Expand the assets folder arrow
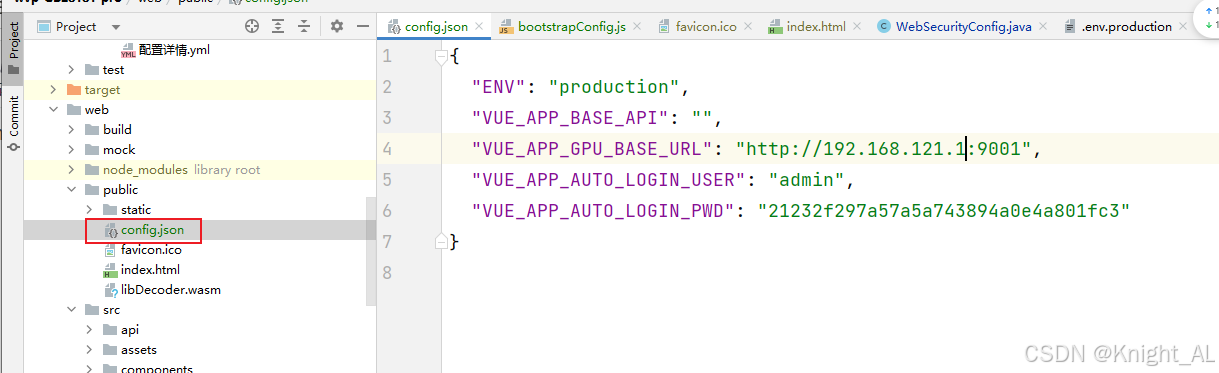The height and width of the screenshot is (373, 1219). (x=90, y=349)
